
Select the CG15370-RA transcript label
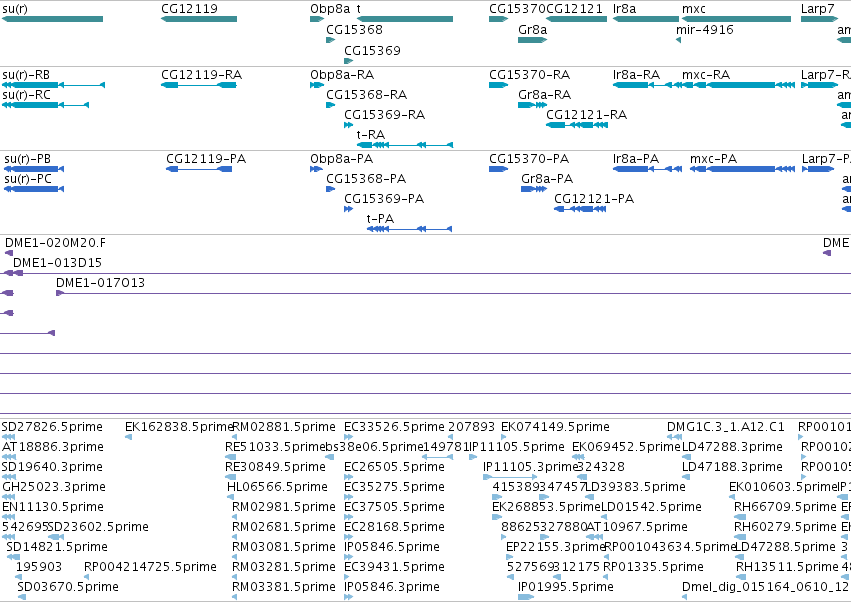529,74
